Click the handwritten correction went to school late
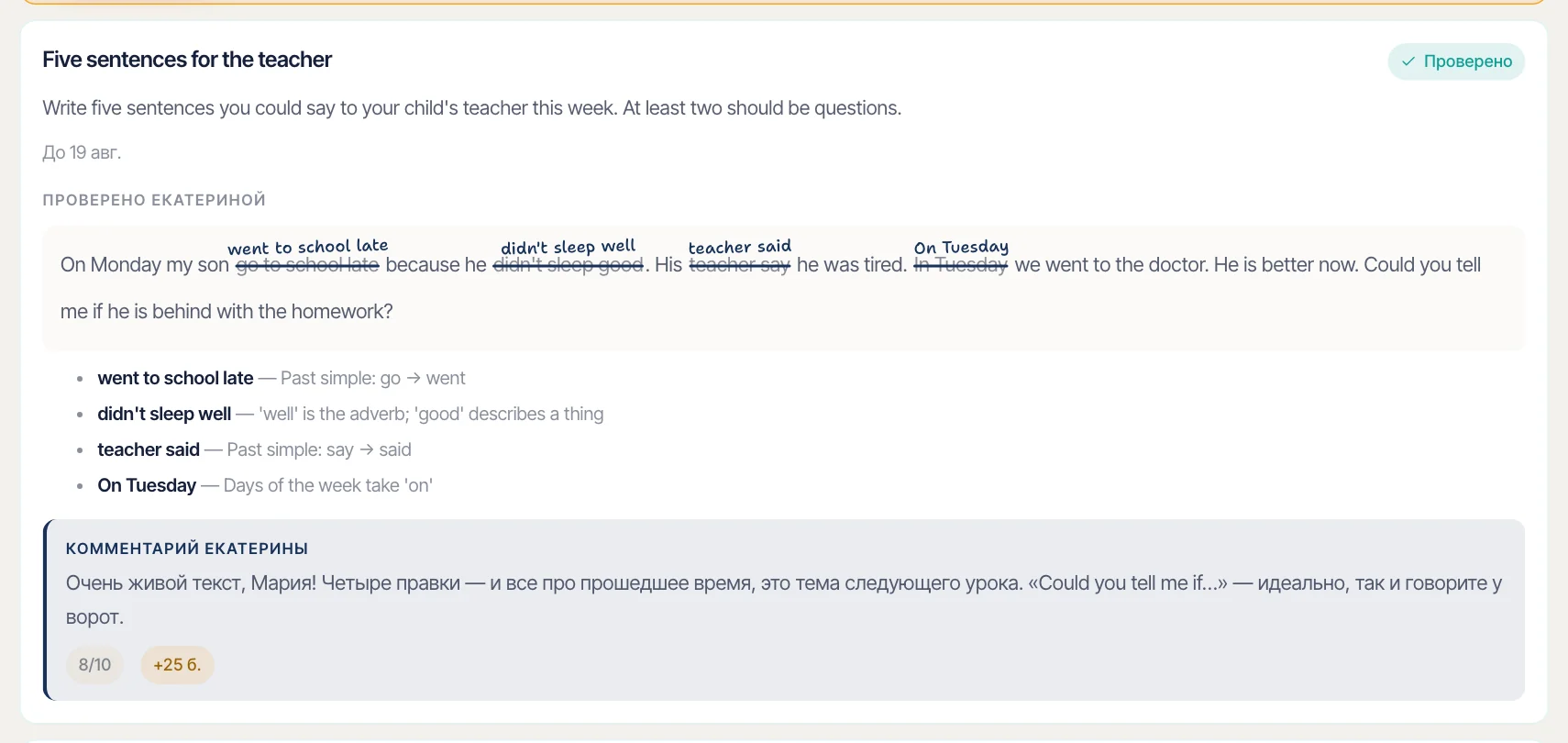This screenshot has height=743, width=1568. click(308, 247)
